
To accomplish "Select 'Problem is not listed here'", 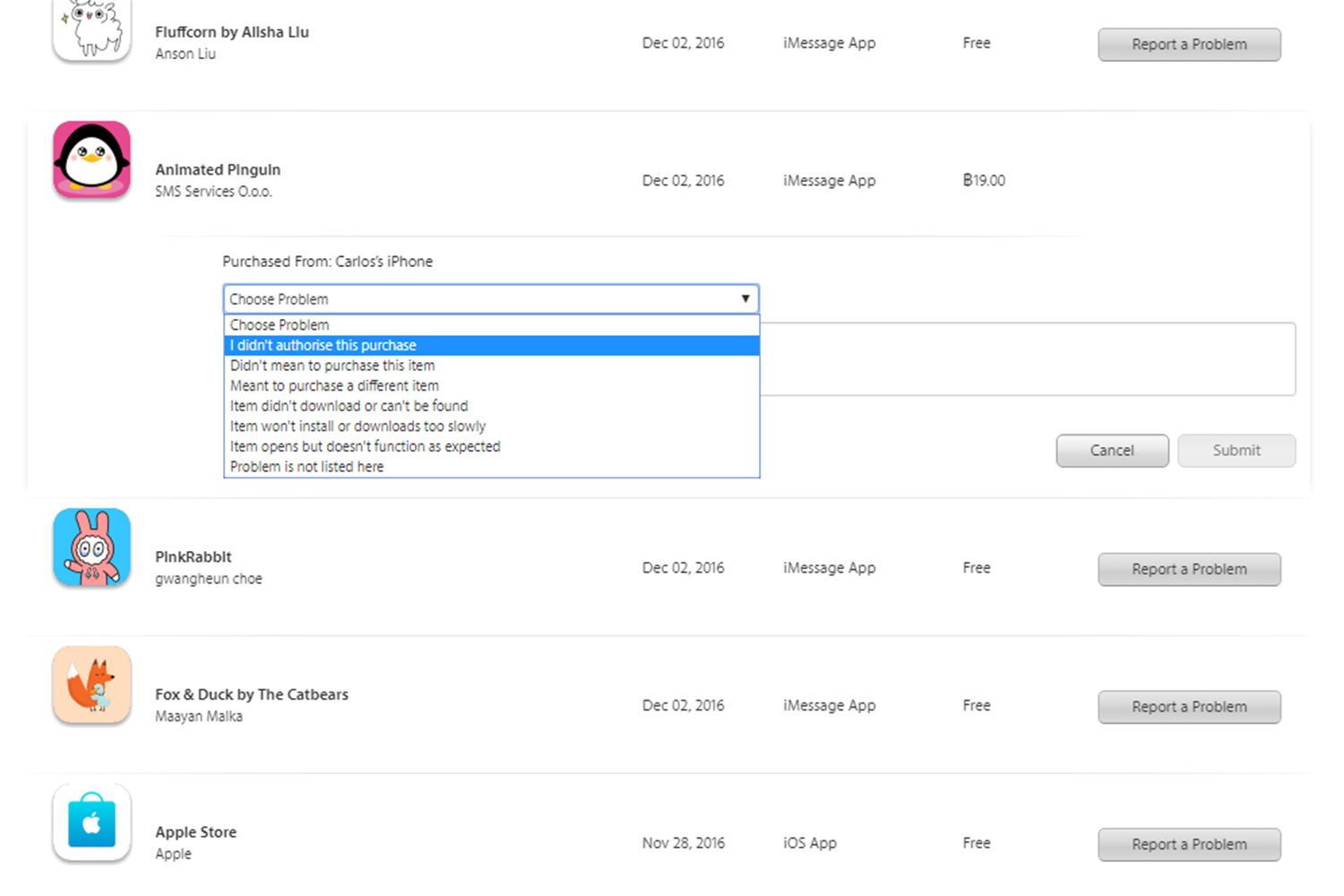I will pyautogui.click(x=491, y=467).
